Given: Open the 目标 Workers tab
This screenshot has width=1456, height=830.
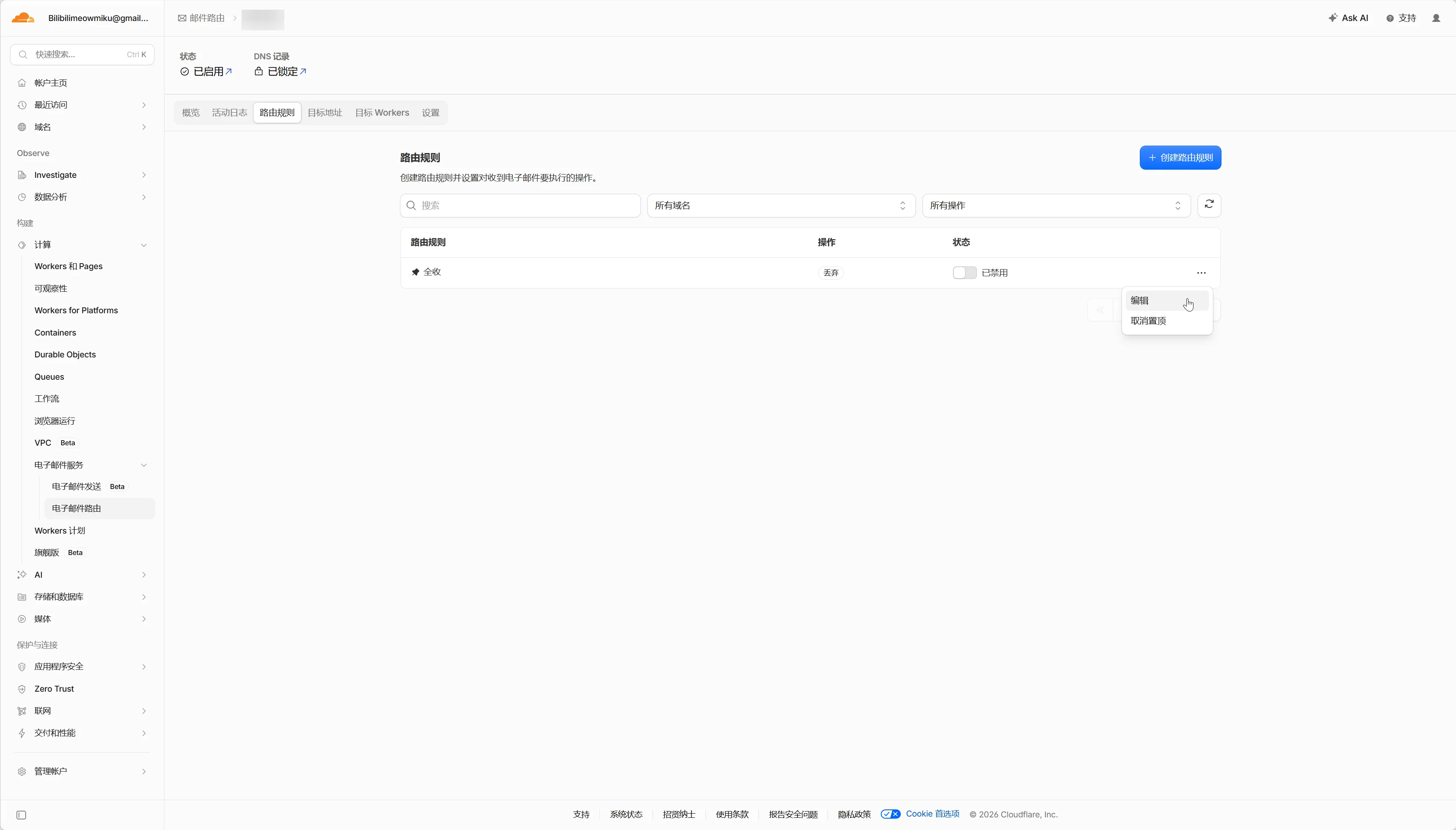Looking at the screenshot, I should 382,113.
